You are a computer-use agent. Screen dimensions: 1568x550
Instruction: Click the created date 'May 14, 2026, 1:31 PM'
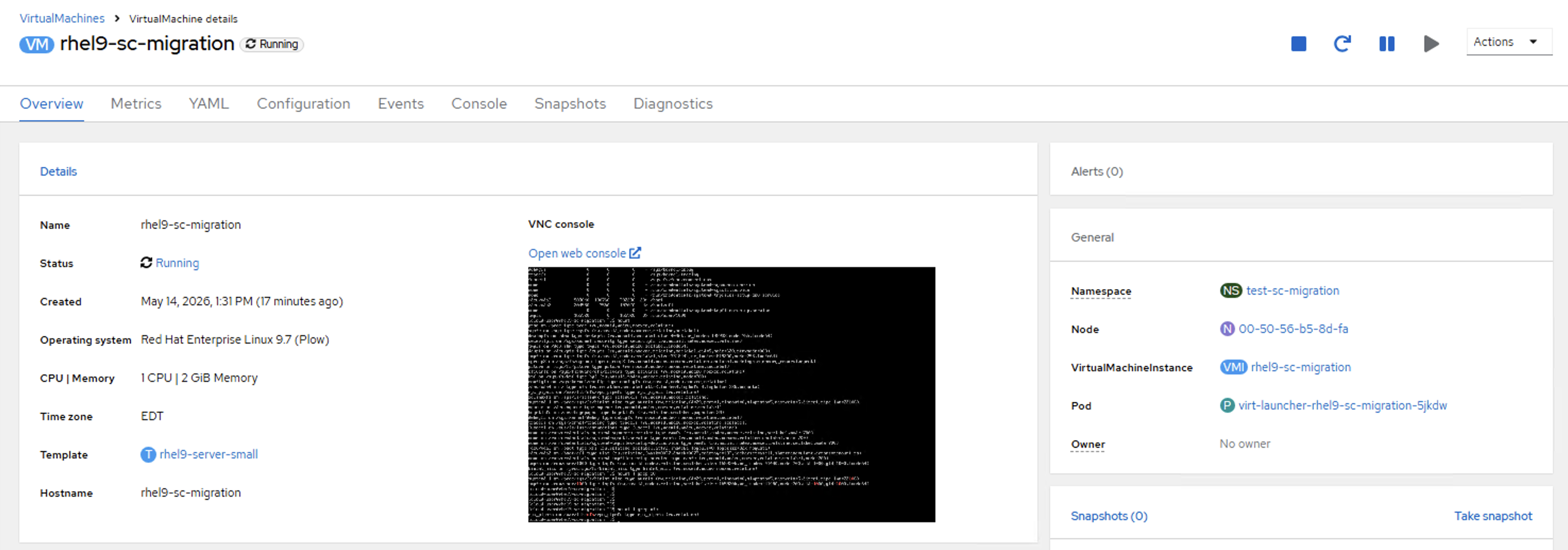click(197, 302)
